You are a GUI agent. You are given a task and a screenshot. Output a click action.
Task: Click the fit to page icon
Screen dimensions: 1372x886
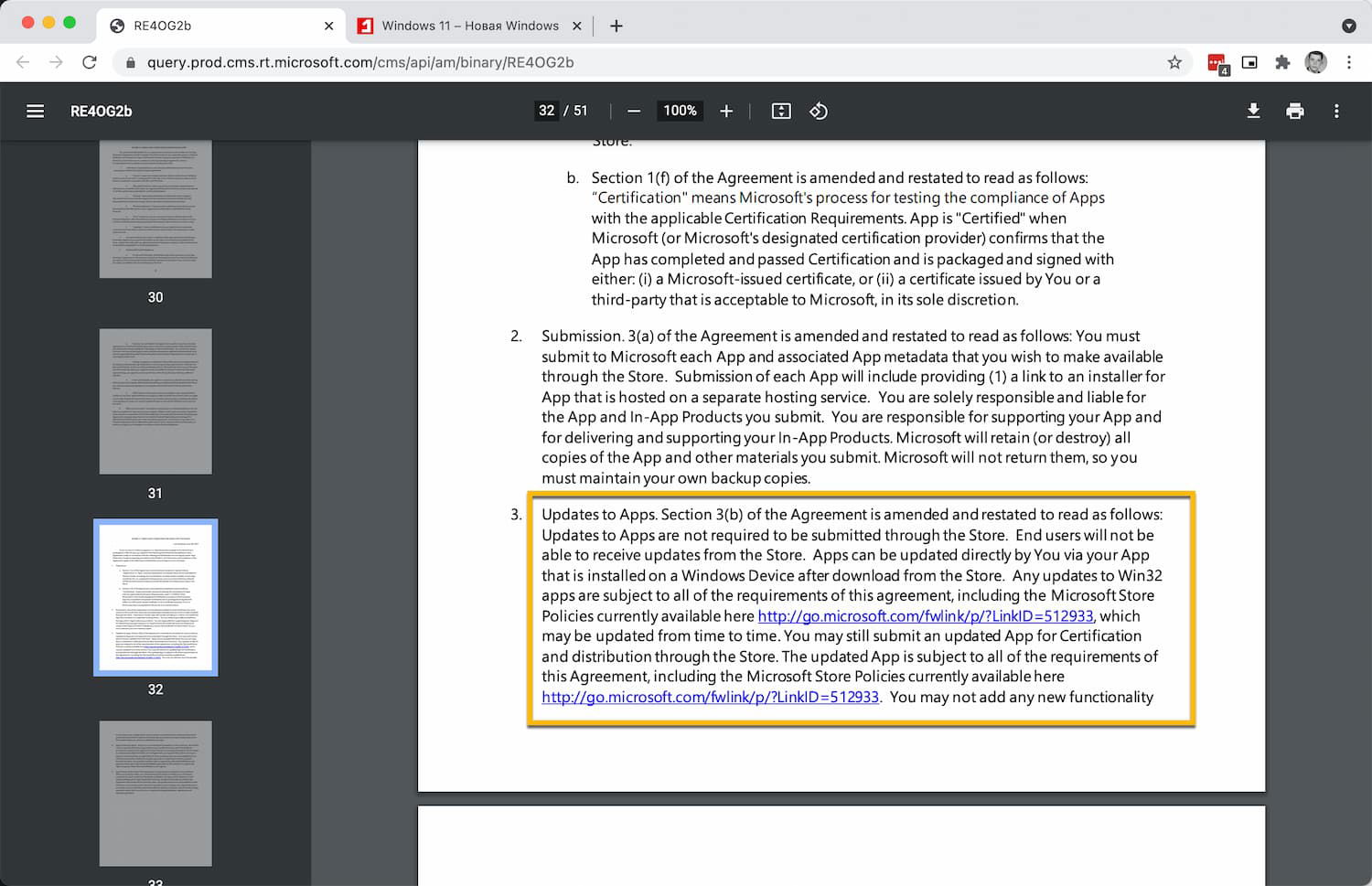[781, 111]
